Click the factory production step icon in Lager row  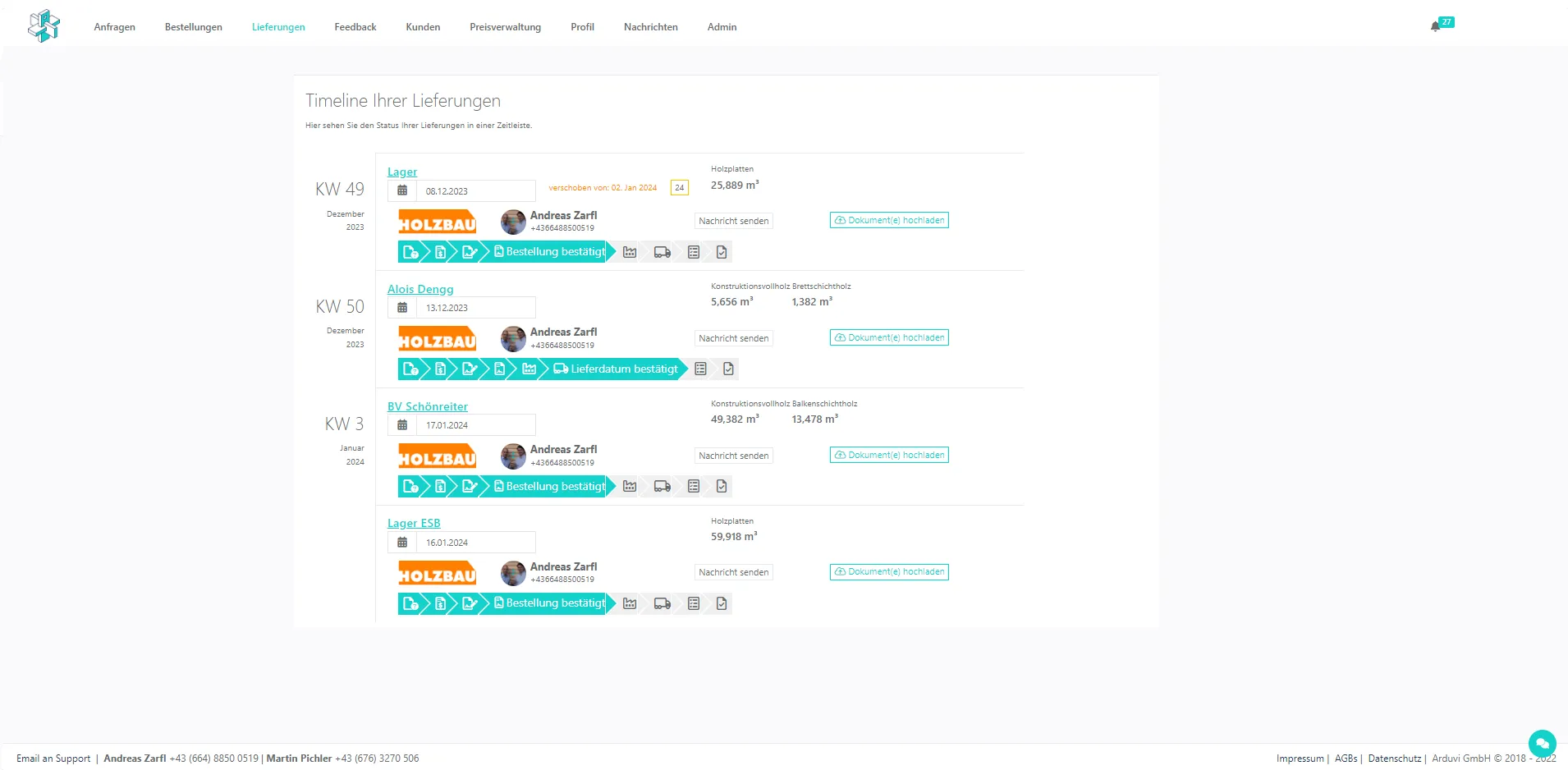point(630,252)
